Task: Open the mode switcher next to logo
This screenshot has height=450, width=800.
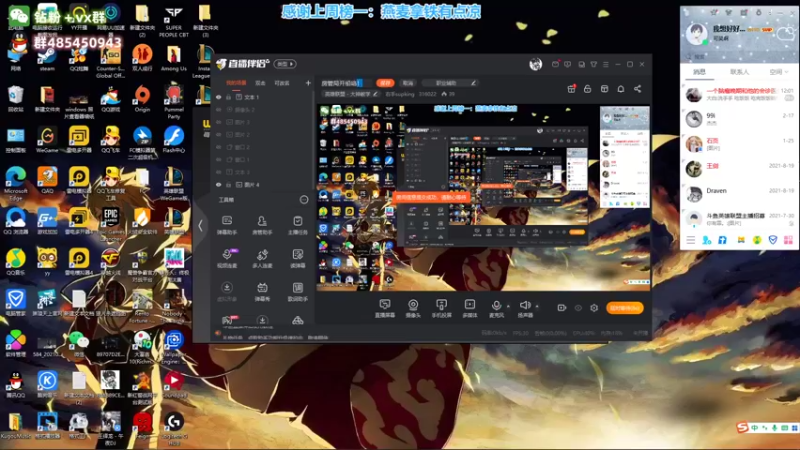Action: (285, 64)
